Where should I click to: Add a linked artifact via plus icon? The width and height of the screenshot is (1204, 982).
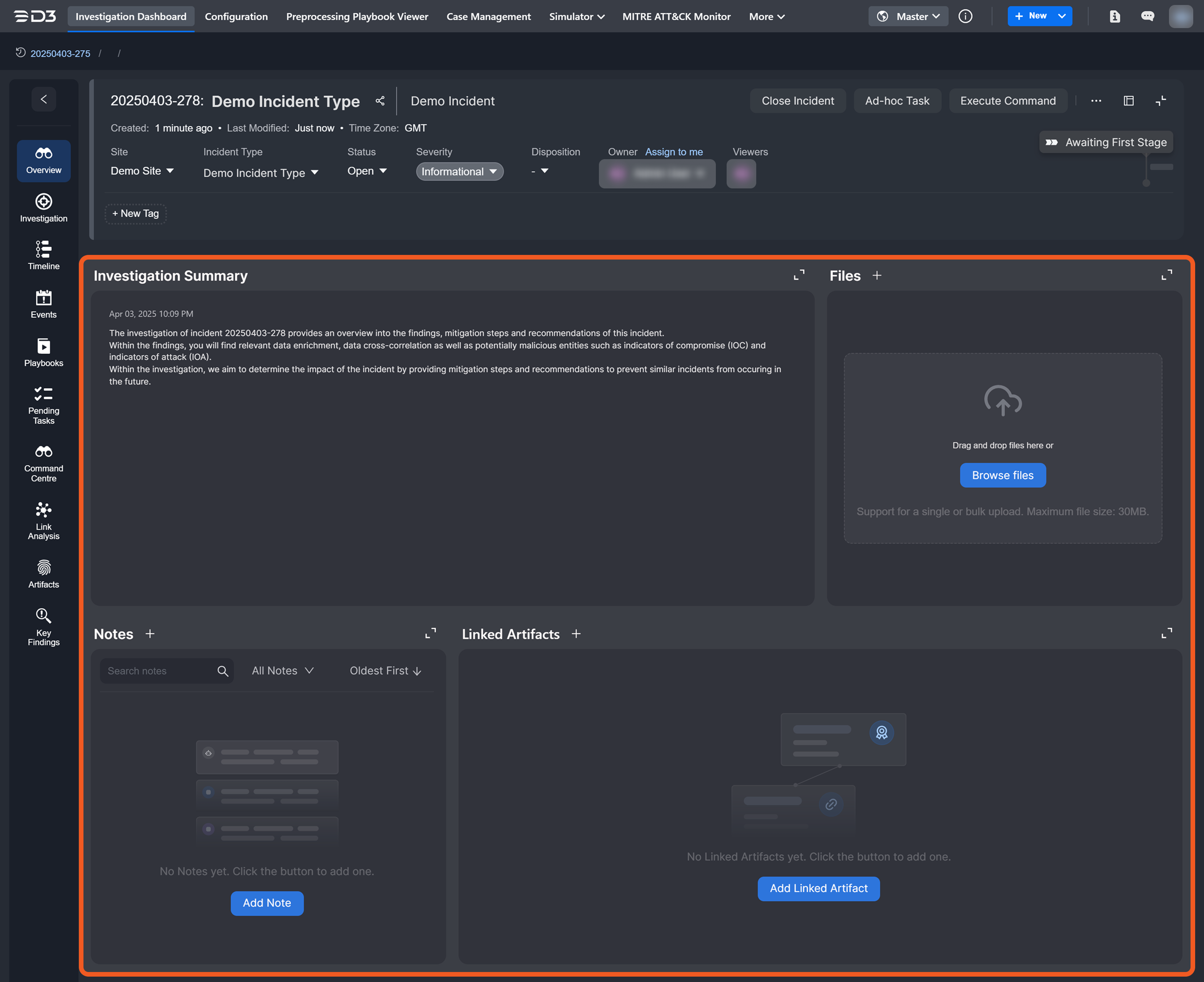tap(576, 634)
